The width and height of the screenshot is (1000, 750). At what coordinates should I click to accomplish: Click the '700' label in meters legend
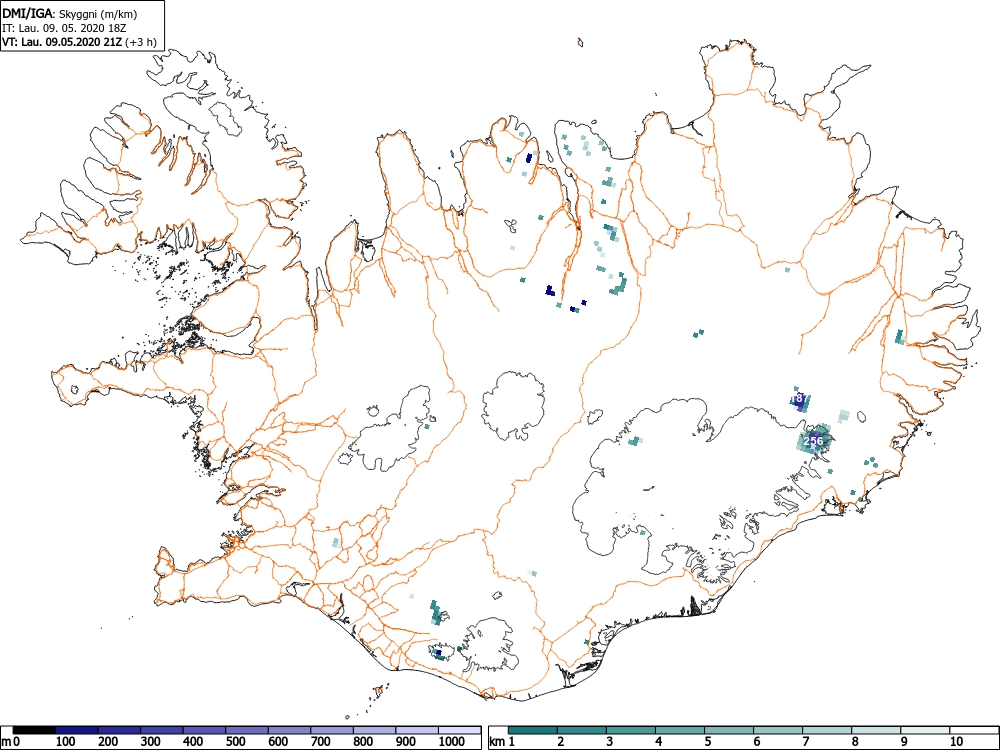pos(321,742)
